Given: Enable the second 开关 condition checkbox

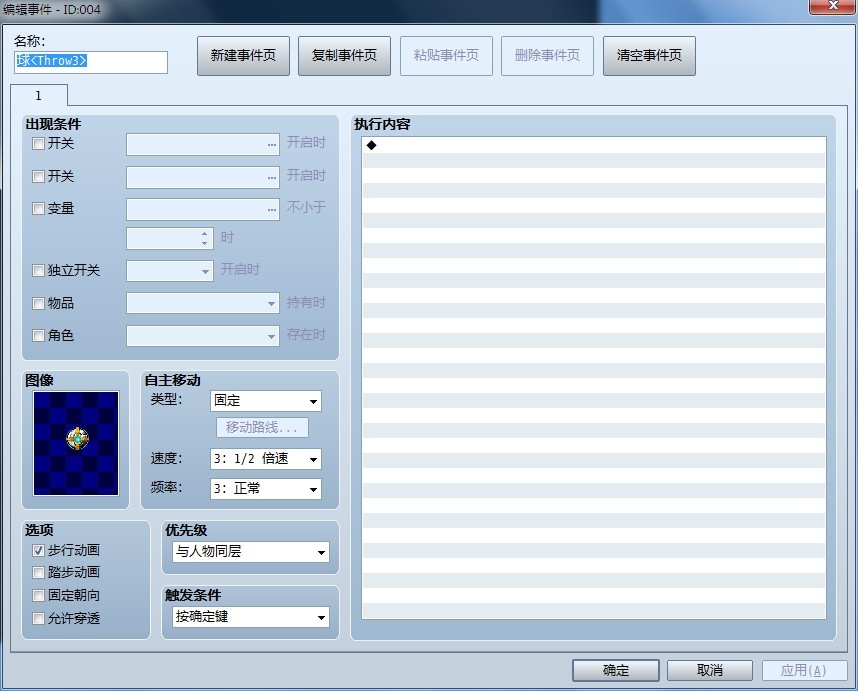Looking at the screenshot, I should coord(38,176).
